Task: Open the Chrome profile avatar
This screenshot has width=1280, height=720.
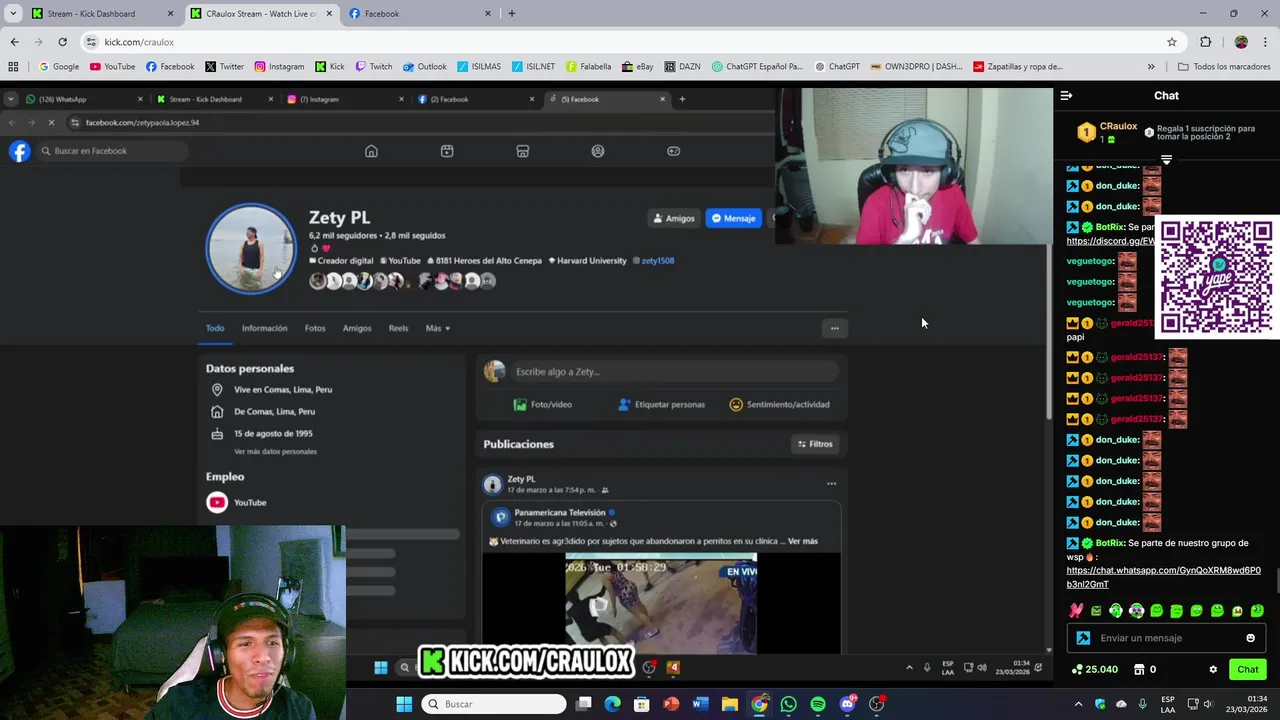Action: 1241,42
